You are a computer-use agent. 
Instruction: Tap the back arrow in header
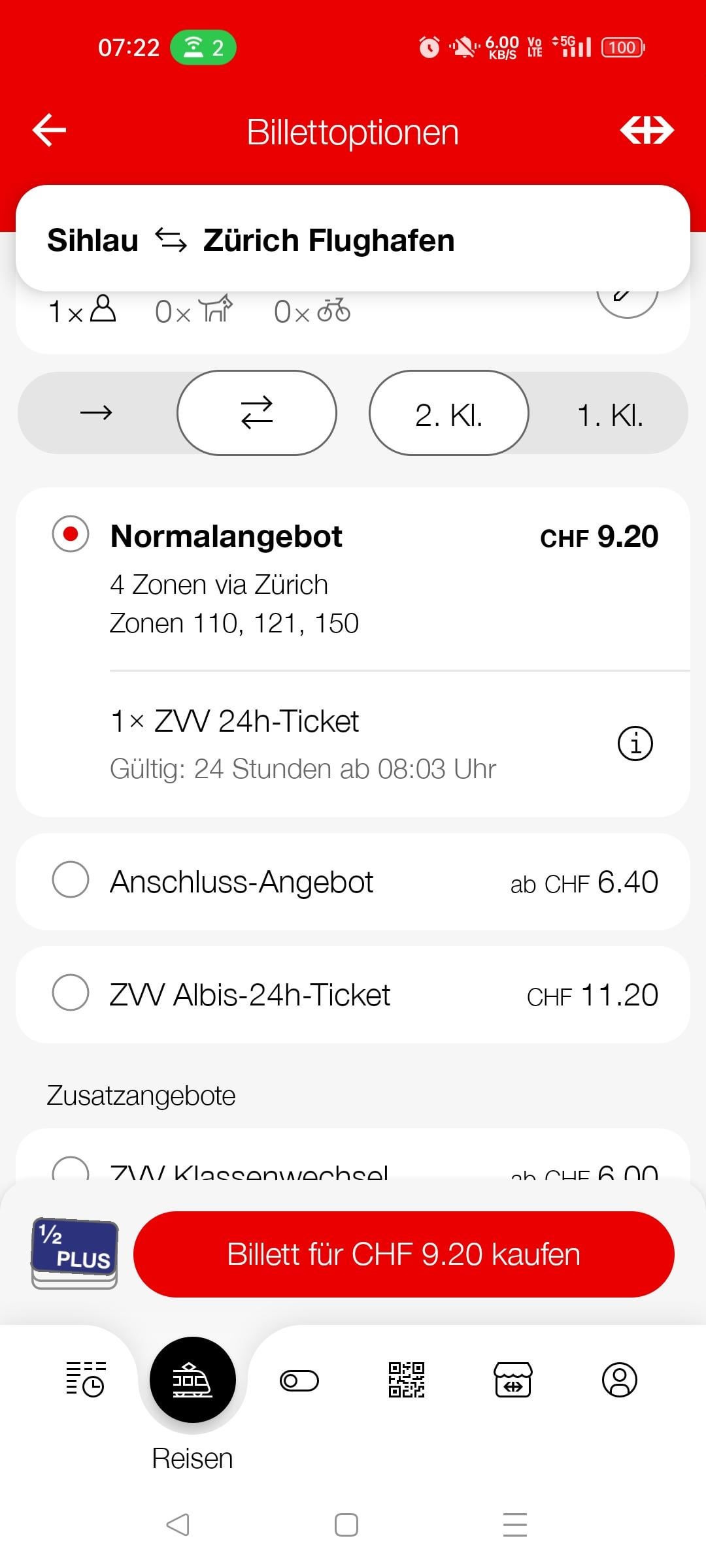coord(50,130)
